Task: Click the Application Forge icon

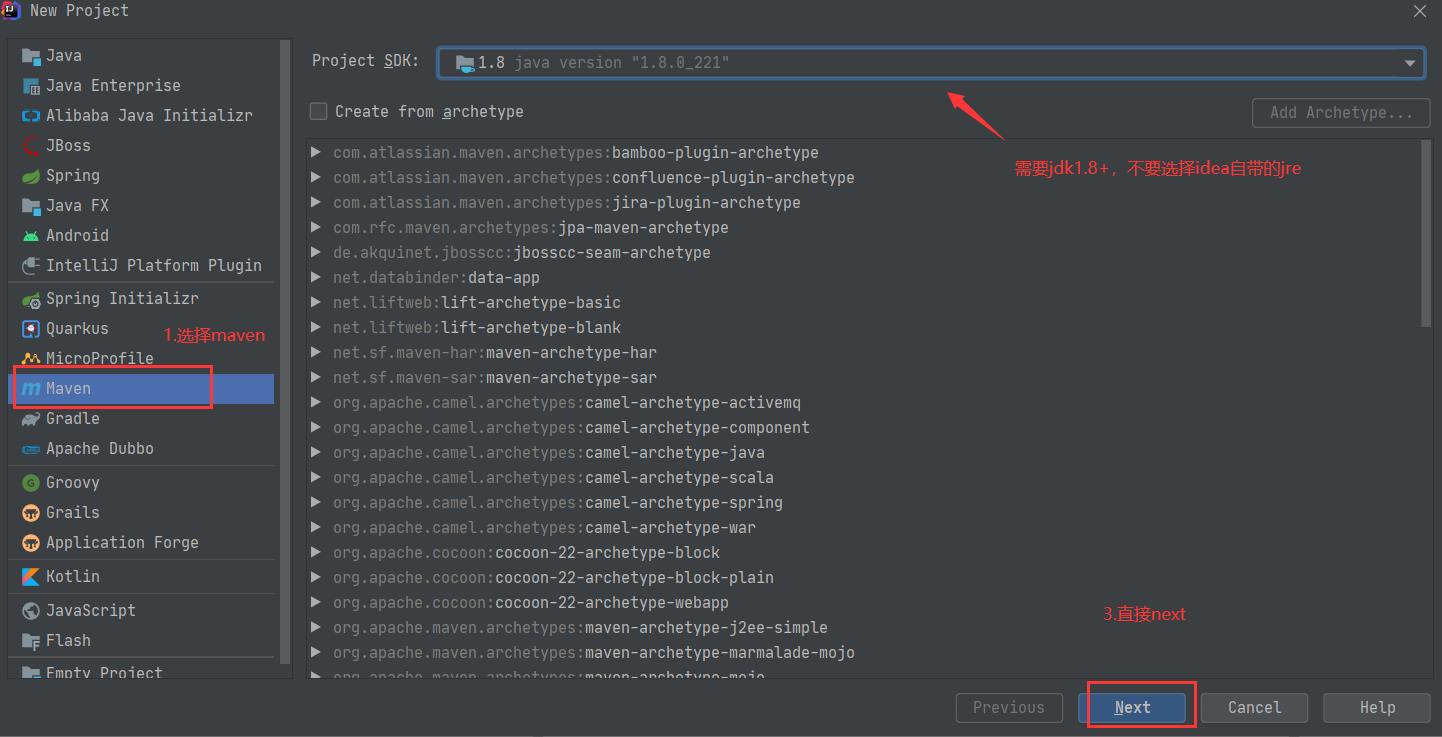Action: click(30, 543)
